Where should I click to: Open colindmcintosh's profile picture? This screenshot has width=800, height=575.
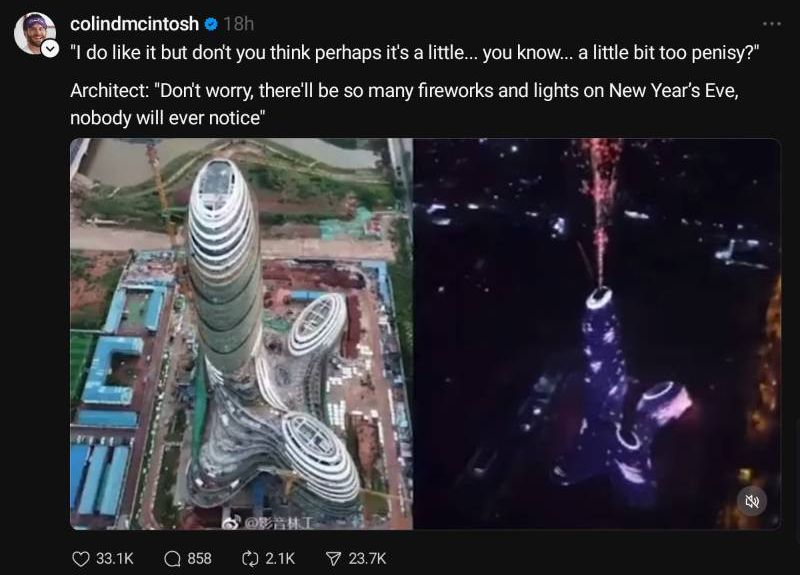click(33, 32)
